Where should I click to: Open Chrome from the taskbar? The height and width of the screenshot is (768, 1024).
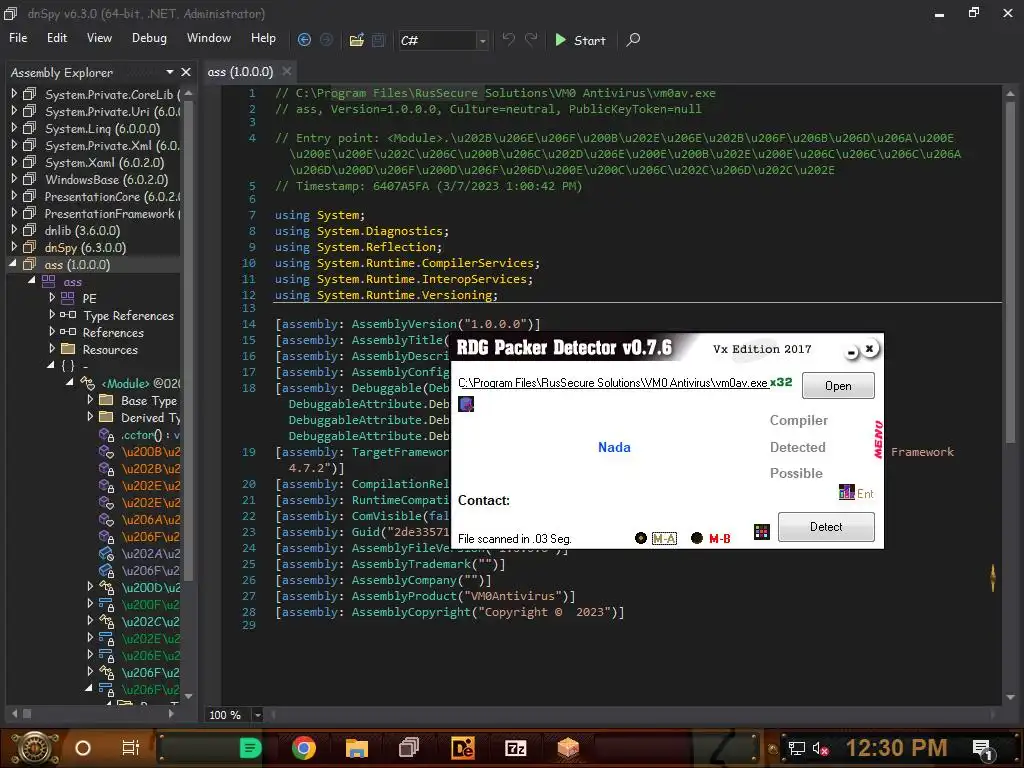[304, 748]
